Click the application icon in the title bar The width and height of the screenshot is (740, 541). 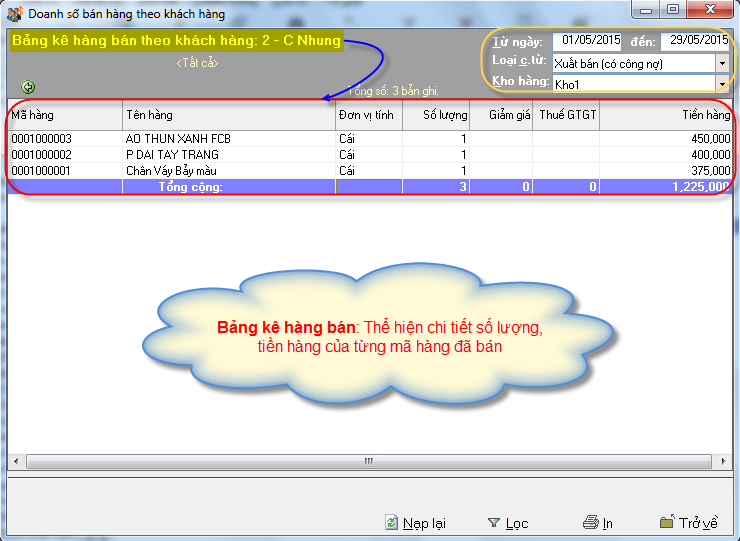tap(15, 14)
